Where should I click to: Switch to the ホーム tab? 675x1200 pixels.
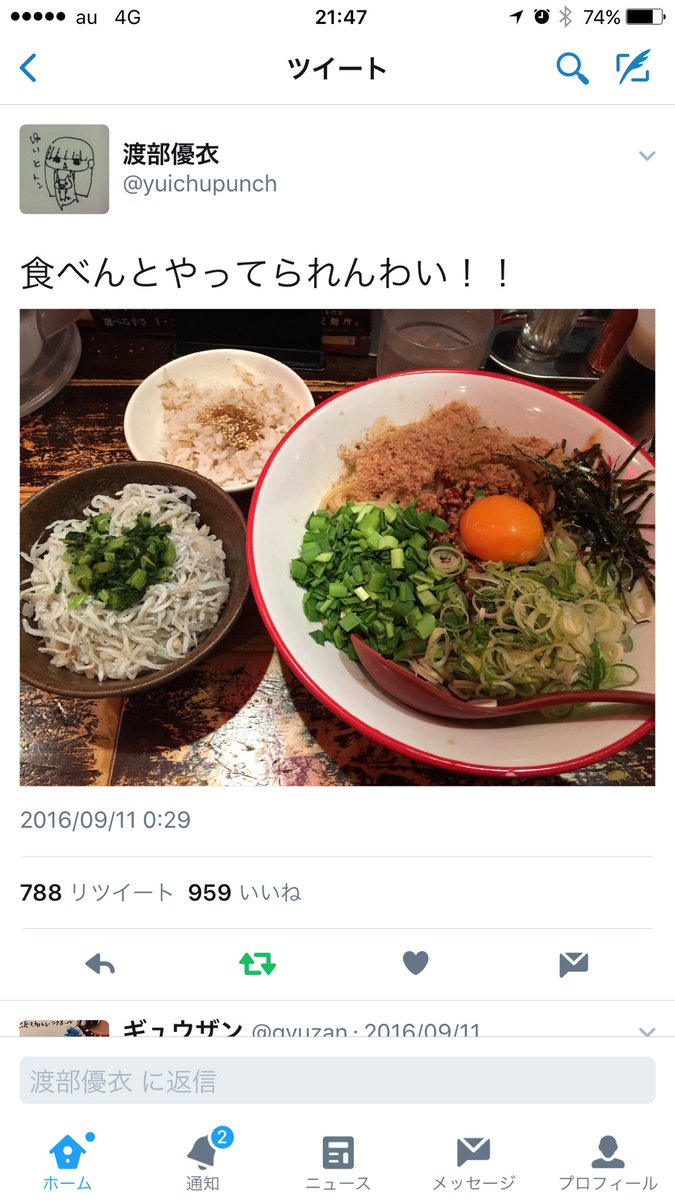tap(67, 1162)
